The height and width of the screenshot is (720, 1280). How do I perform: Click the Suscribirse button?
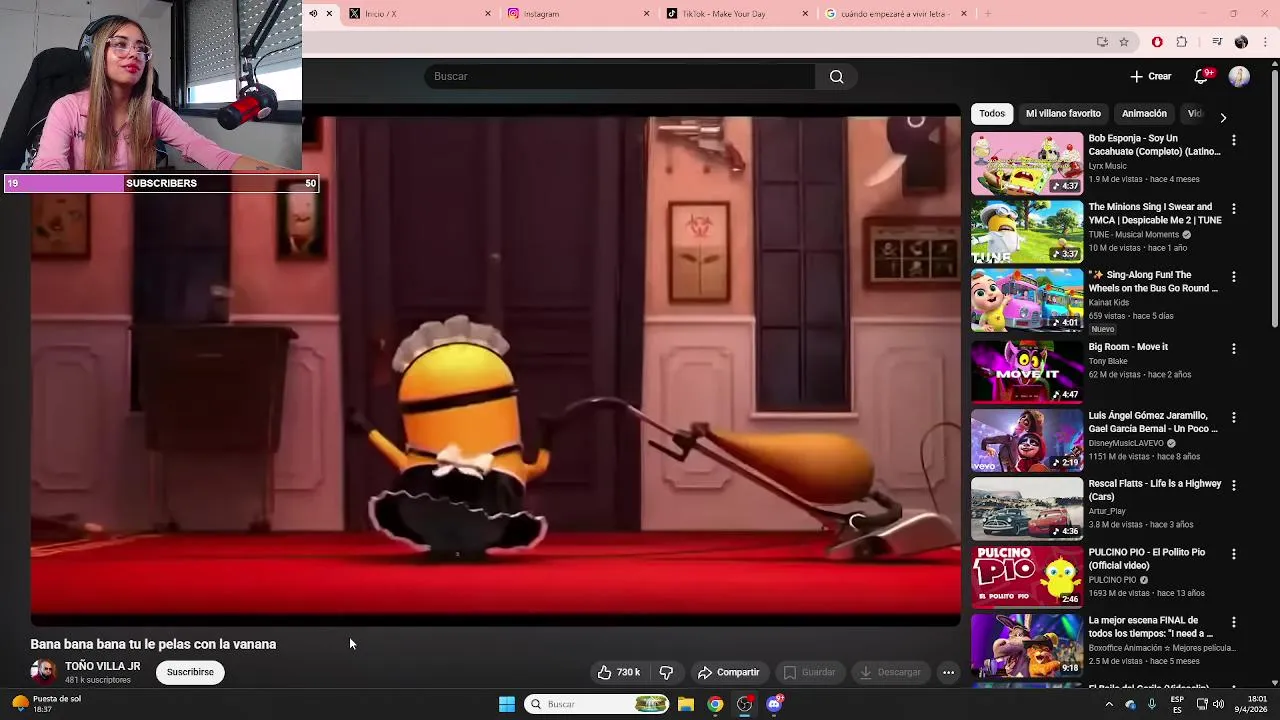(190, 672)
